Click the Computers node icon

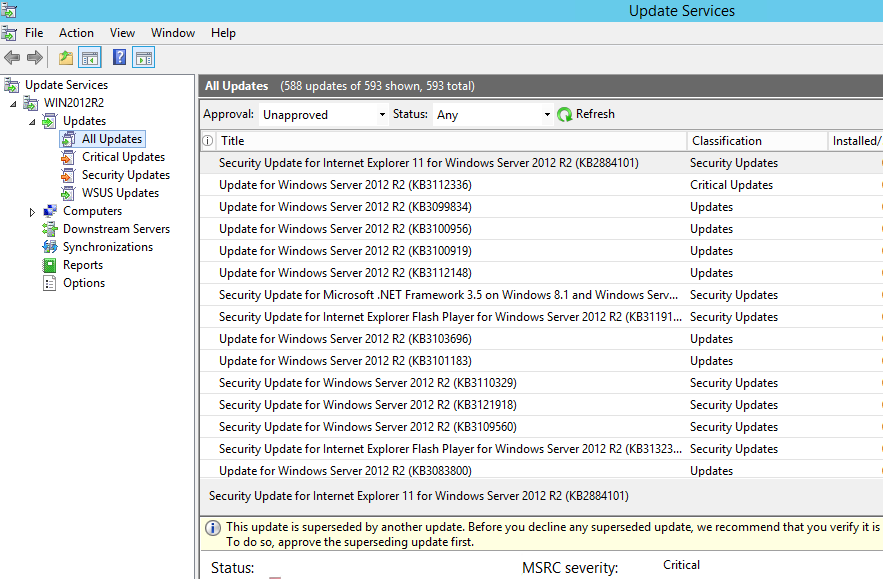(50, 211)
